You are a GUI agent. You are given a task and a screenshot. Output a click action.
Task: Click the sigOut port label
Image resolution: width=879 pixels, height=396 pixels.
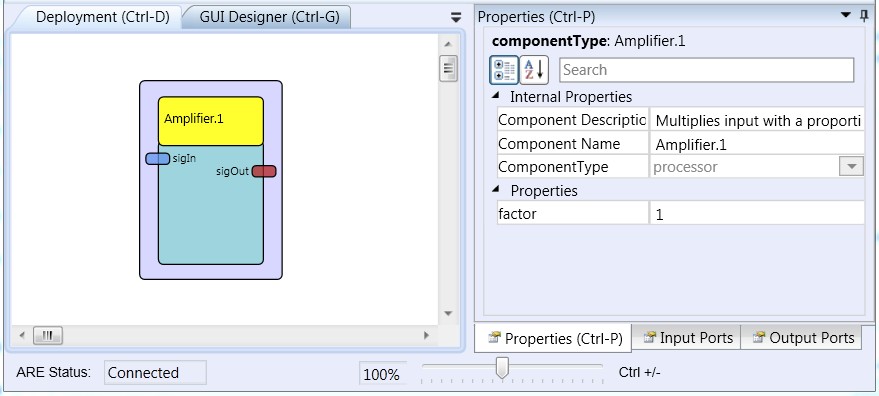(232, 172)
